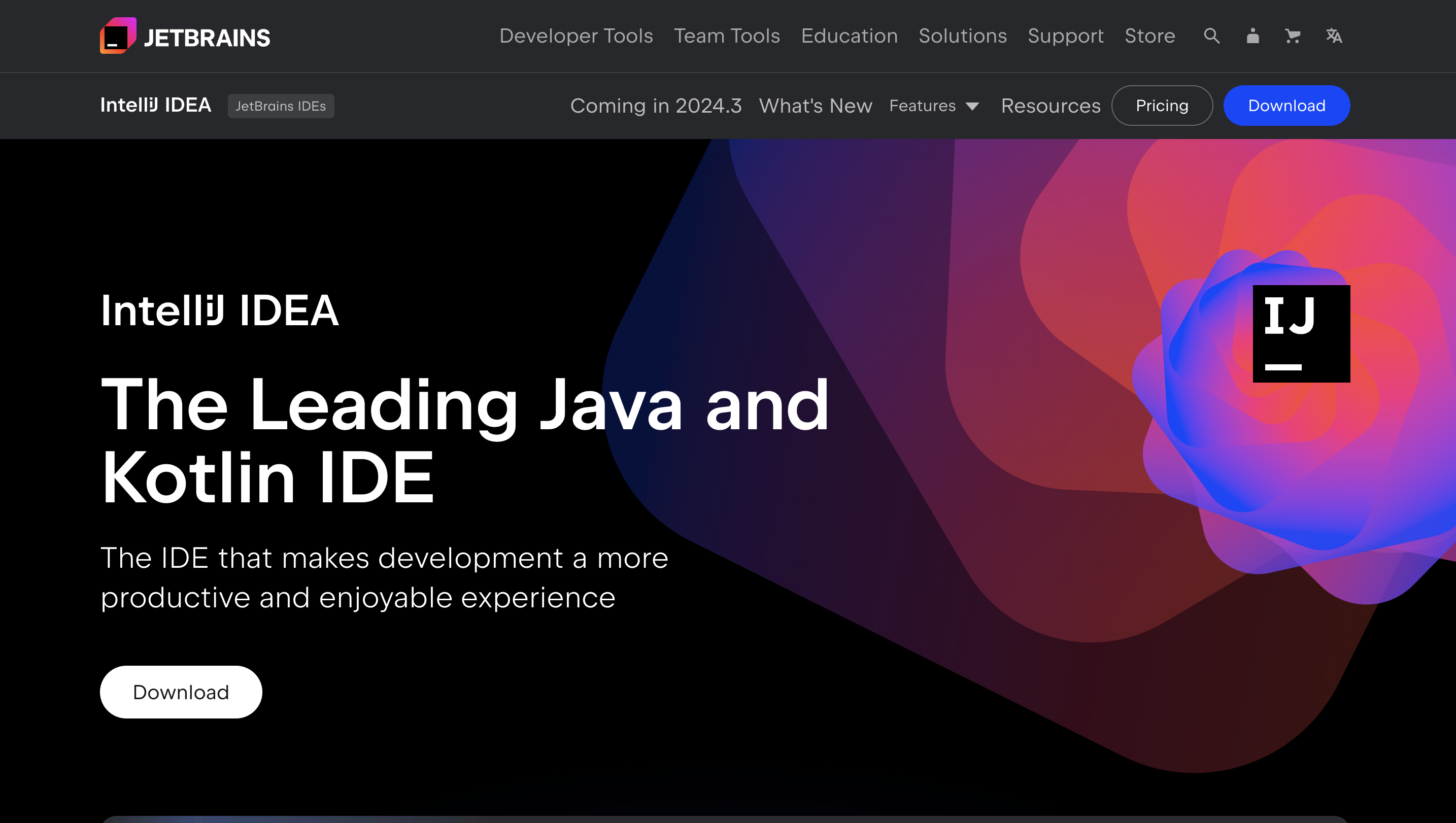Expand the Features dropdown arrow
Image resolution: width=1456 pixels, height=823 pixels.
(x=972, y=106)
